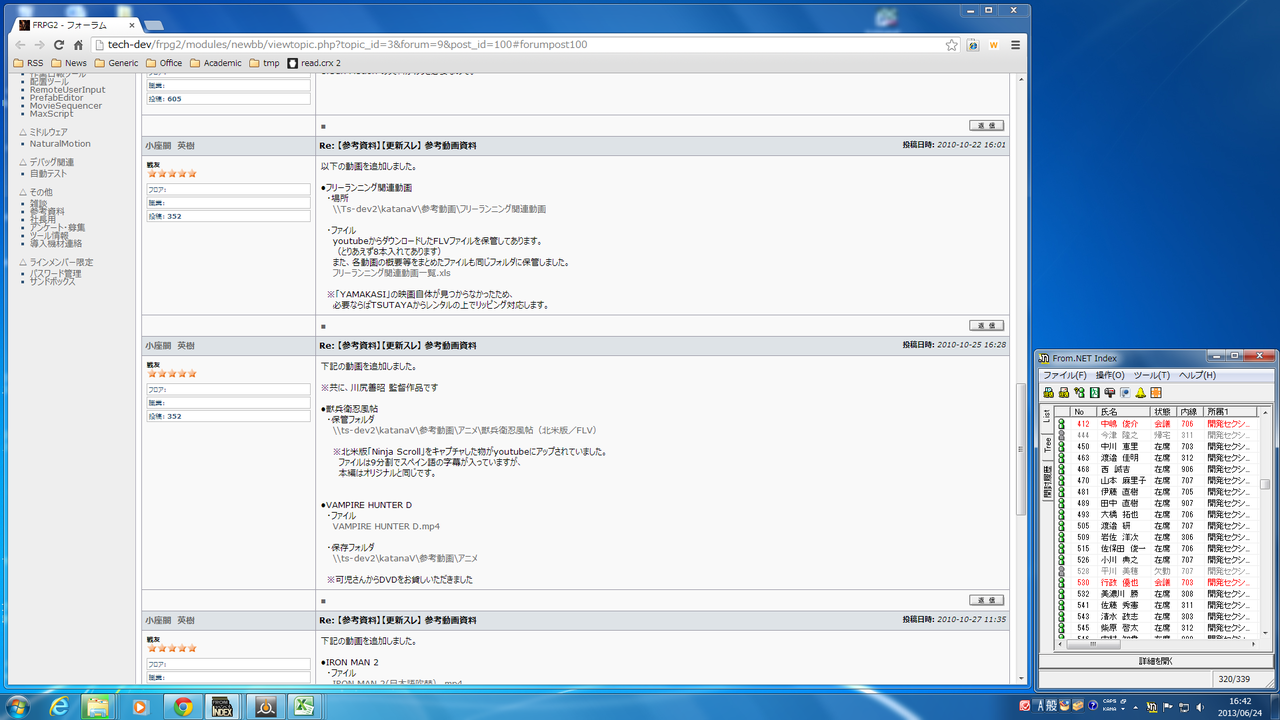Open a new Chrome tab

(x=154, y=25)
